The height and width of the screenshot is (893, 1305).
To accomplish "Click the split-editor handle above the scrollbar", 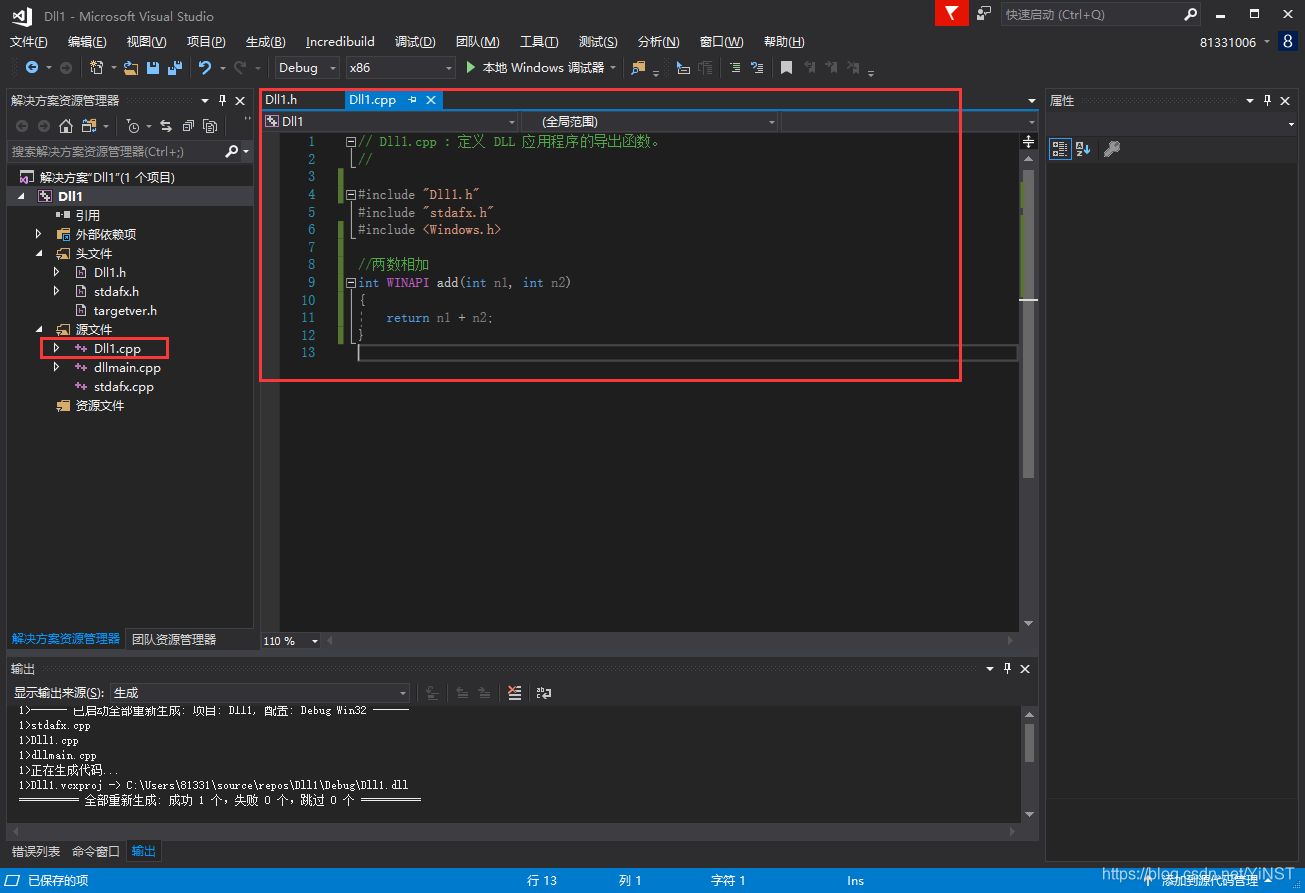I will point(1029,142).
